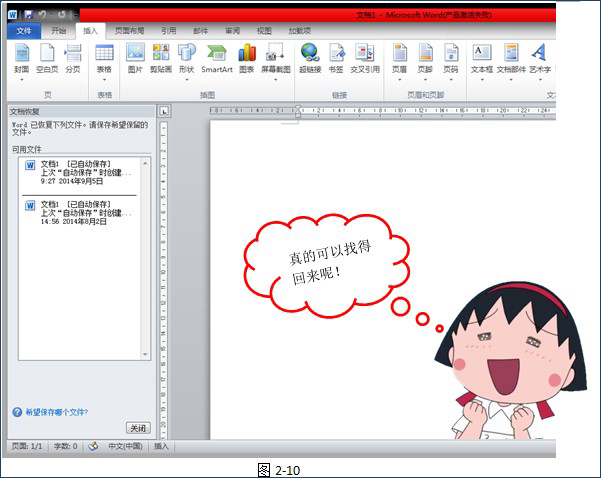Click the Redo icon in quick access toolbar
Image resolution: width=601 pixels, height=478 pixels.
[61, 15]
